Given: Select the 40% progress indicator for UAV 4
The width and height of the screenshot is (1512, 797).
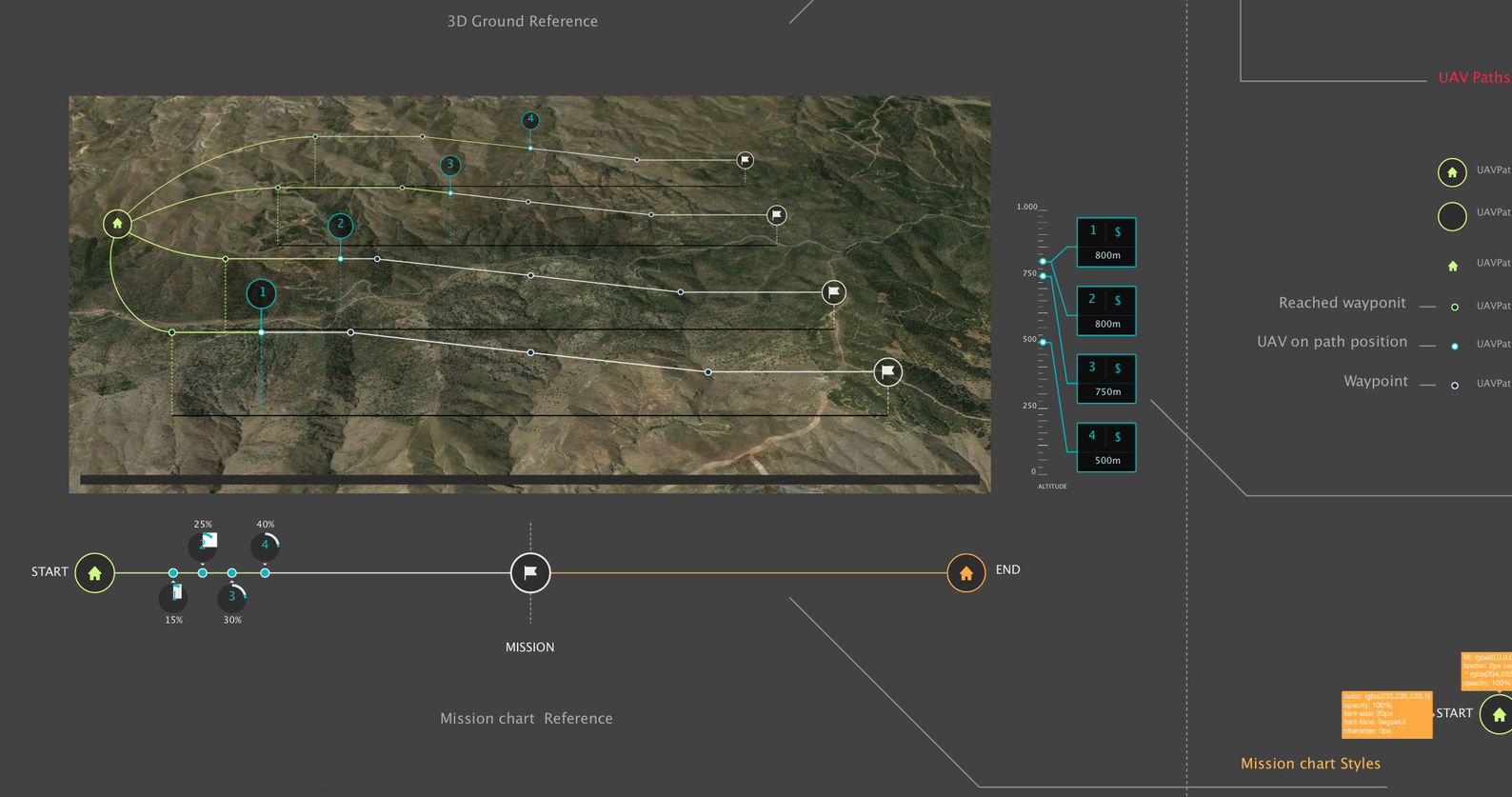Looking at the screenshot, I should click(x=265, y=546).
